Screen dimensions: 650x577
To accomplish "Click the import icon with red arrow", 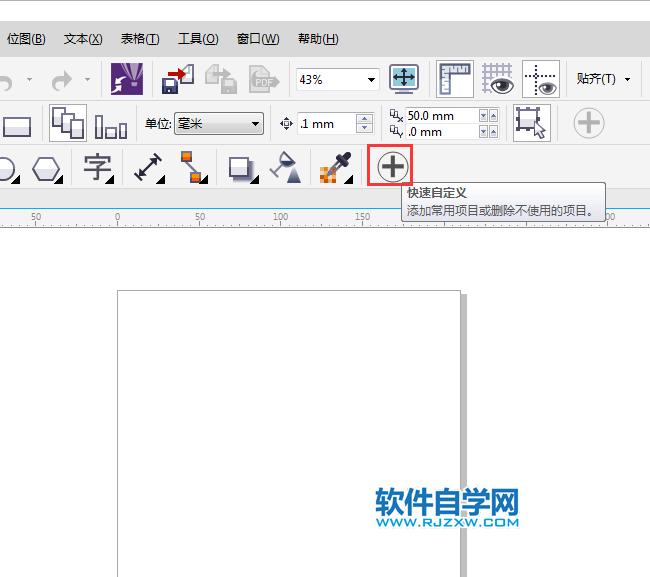I will click(178, 79).
